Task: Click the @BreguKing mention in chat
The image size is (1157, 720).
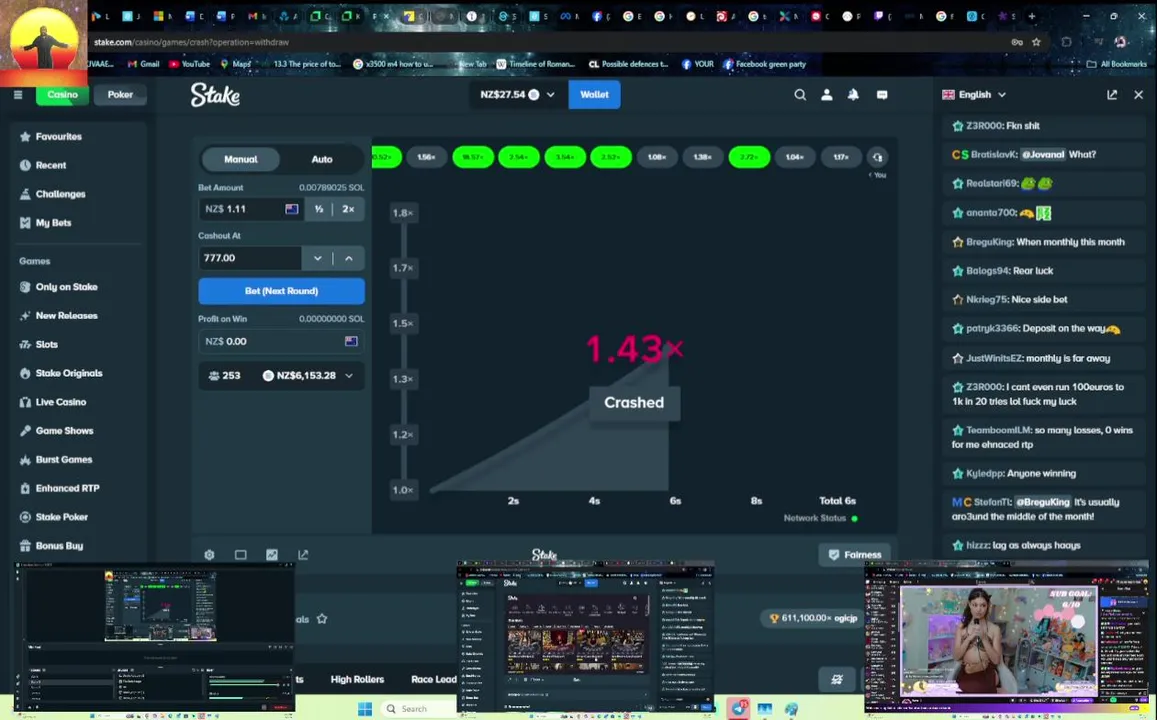Action: [x=1042, y=502]
